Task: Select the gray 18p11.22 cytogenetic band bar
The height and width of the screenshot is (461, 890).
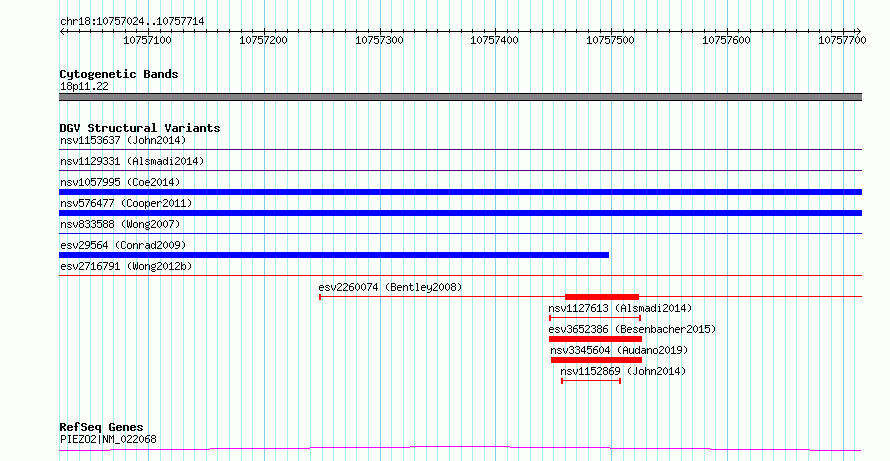Action: tap(460, 97)
